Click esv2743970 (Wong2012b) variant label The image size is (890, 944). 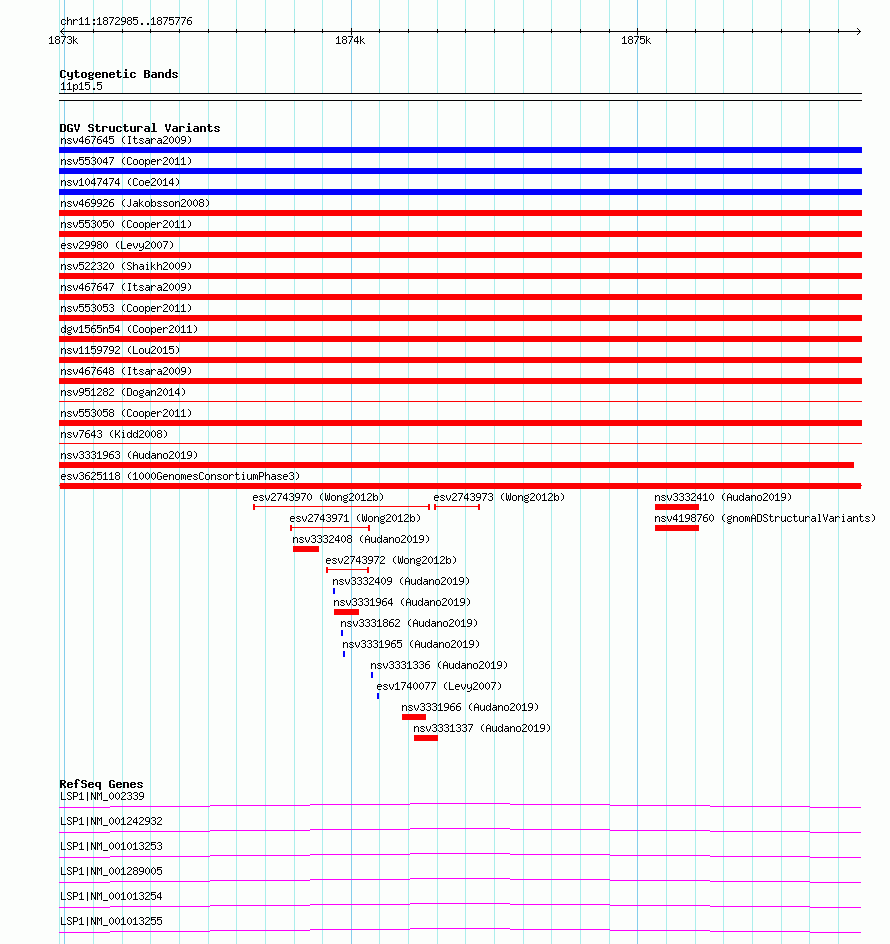(318, 497)
